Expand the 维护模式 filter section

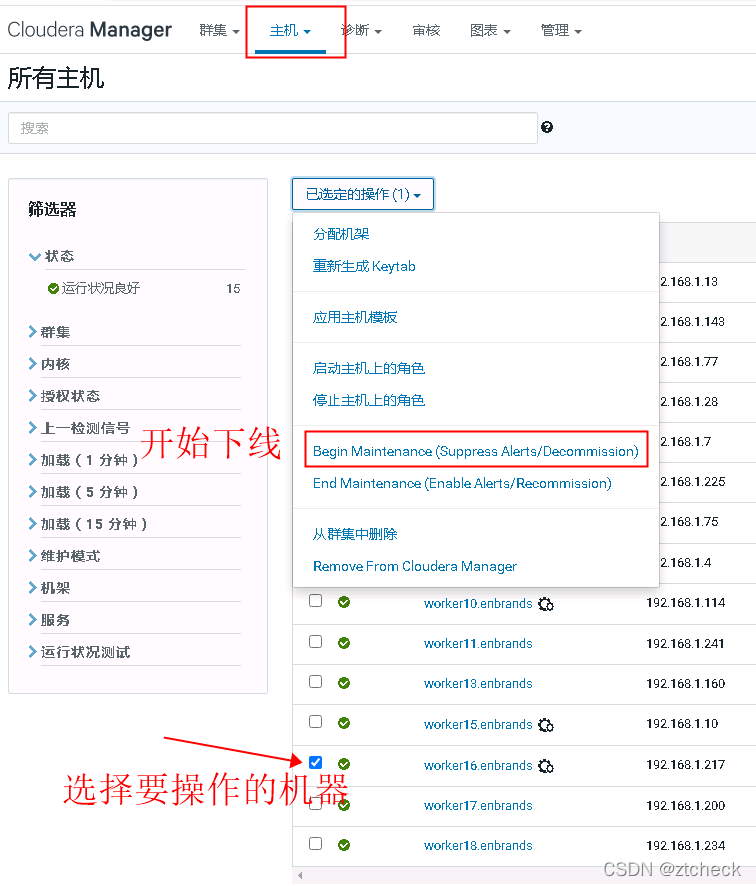[64, 556]
